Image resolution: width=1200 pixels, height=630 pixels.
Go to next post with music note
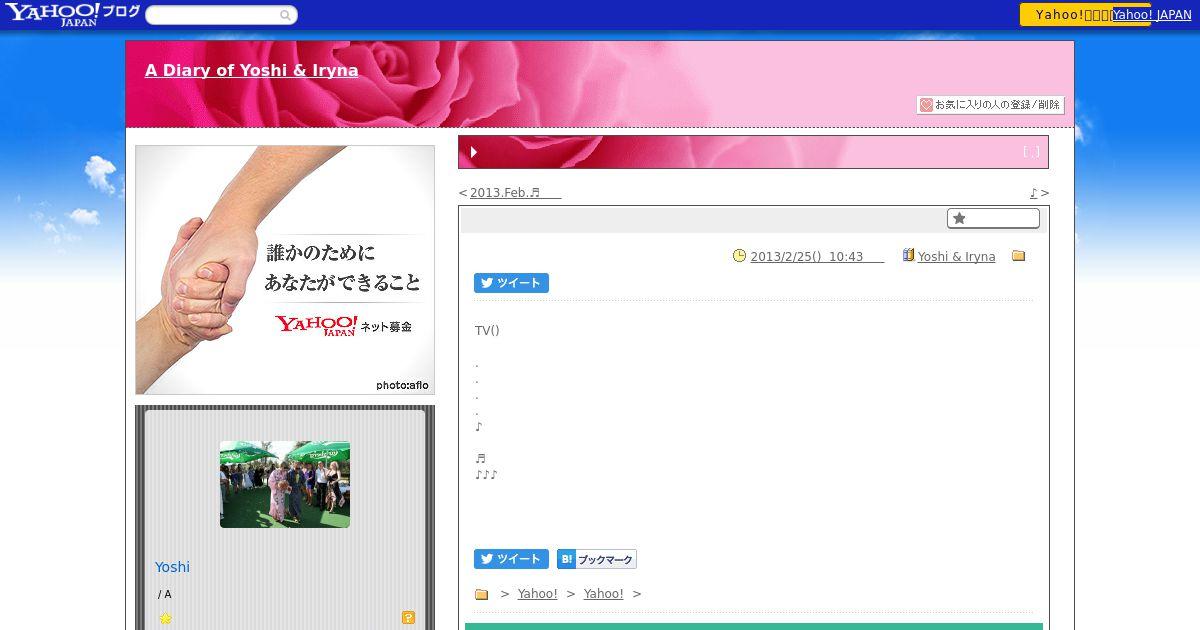click(x=1034, y=193)
